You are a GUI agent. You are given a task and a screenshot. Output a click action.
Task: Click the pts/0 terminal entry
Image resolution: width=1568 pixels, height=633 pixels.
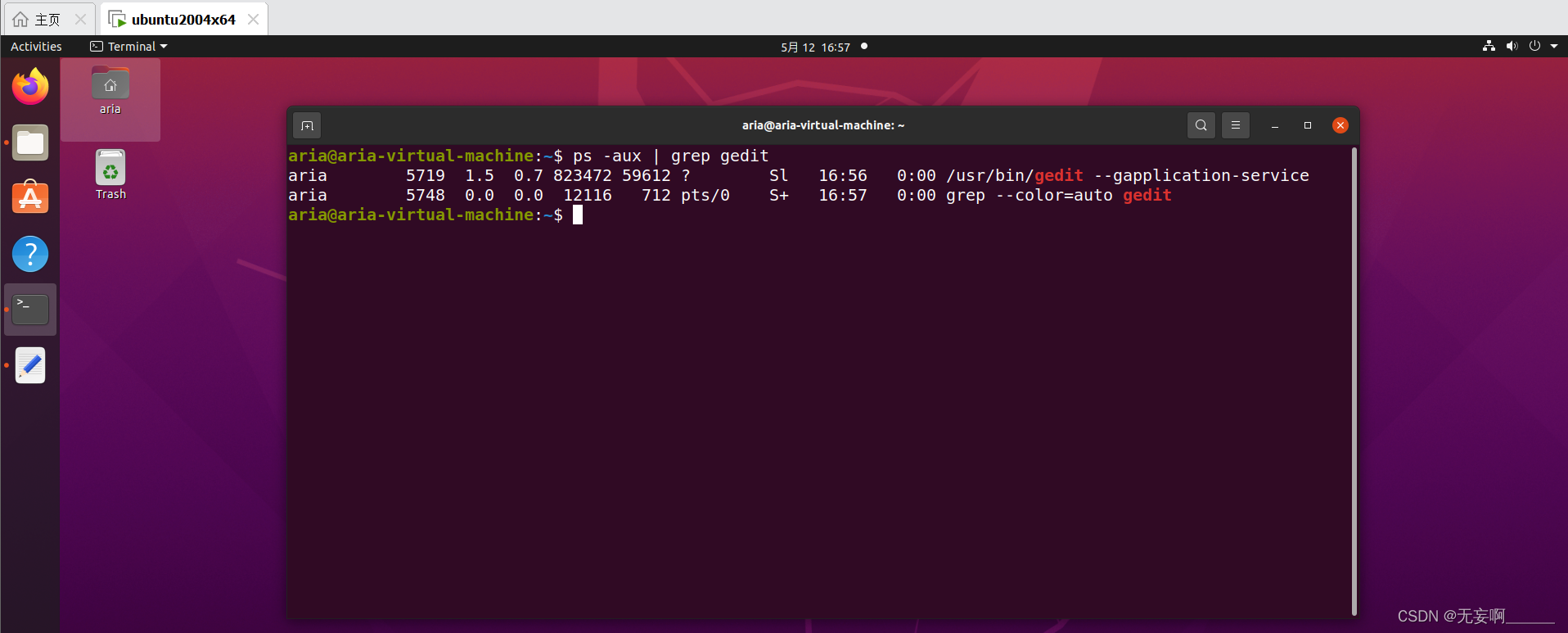[x=705, y=195]
